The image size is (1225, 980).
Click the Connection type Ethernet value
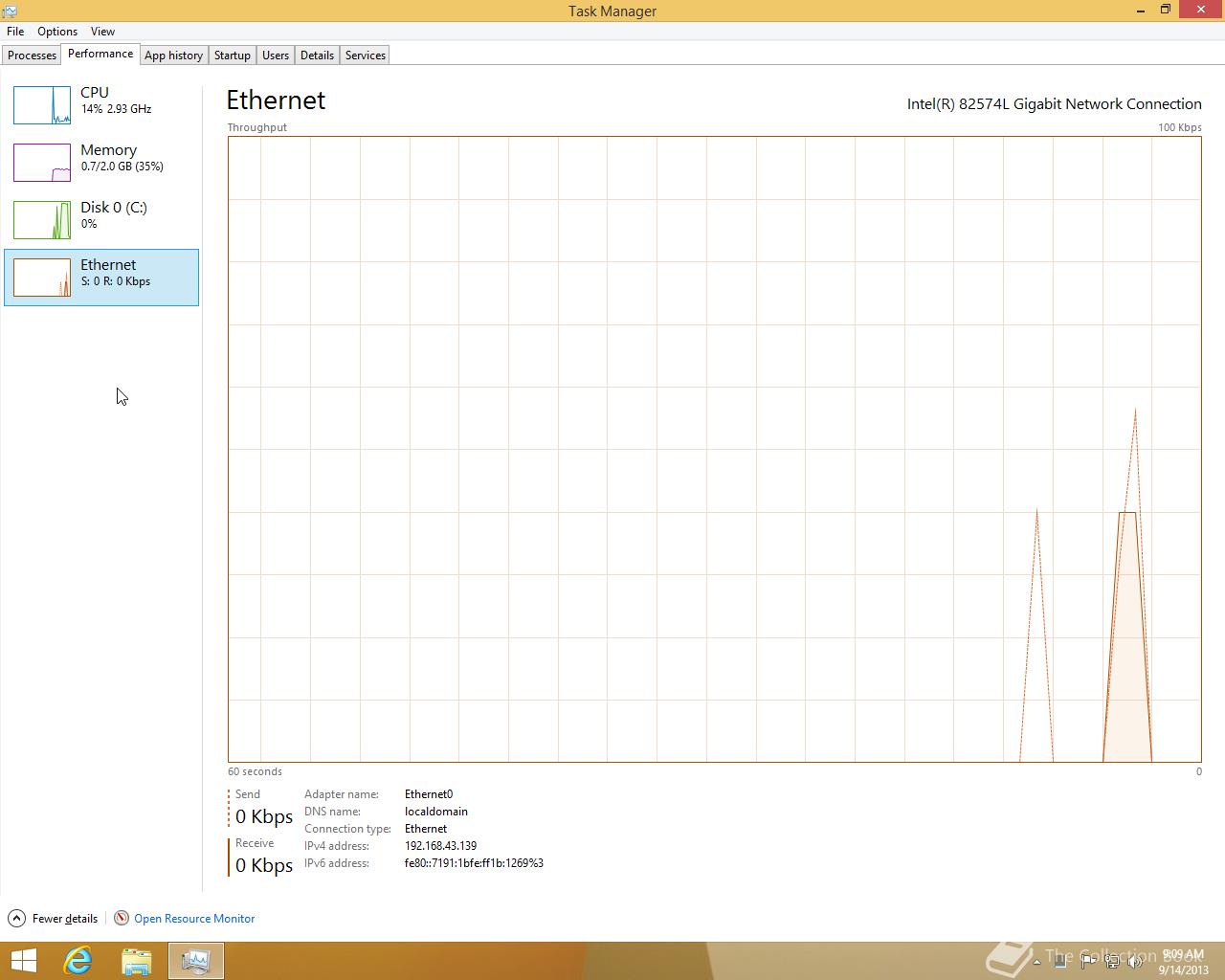tap(426, 829)
